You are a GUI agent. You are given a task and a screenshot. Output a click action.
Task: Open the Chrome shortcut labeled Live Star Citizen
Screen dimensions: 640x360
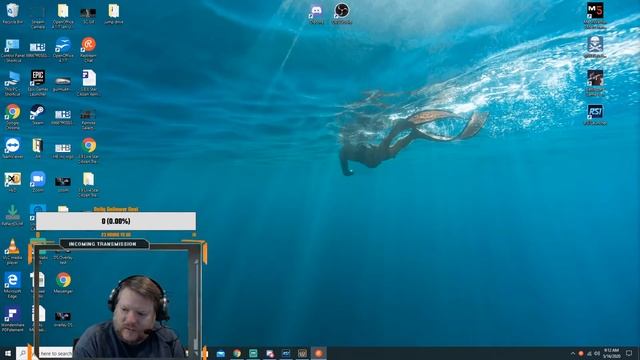tap(89, 150)
